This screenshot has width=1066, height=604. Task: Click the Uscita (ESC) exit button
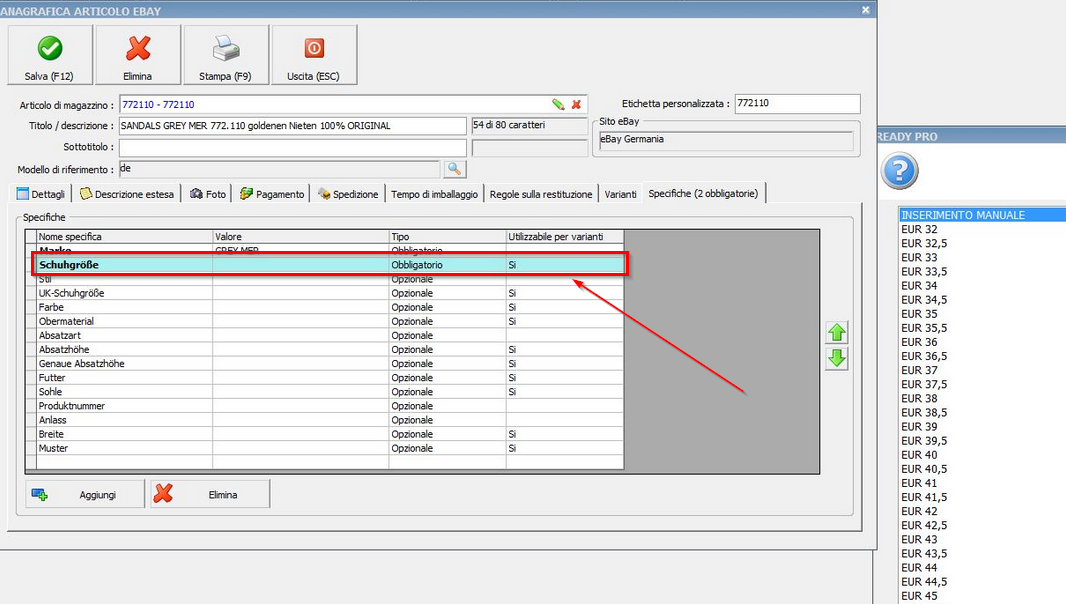(314, 55)
